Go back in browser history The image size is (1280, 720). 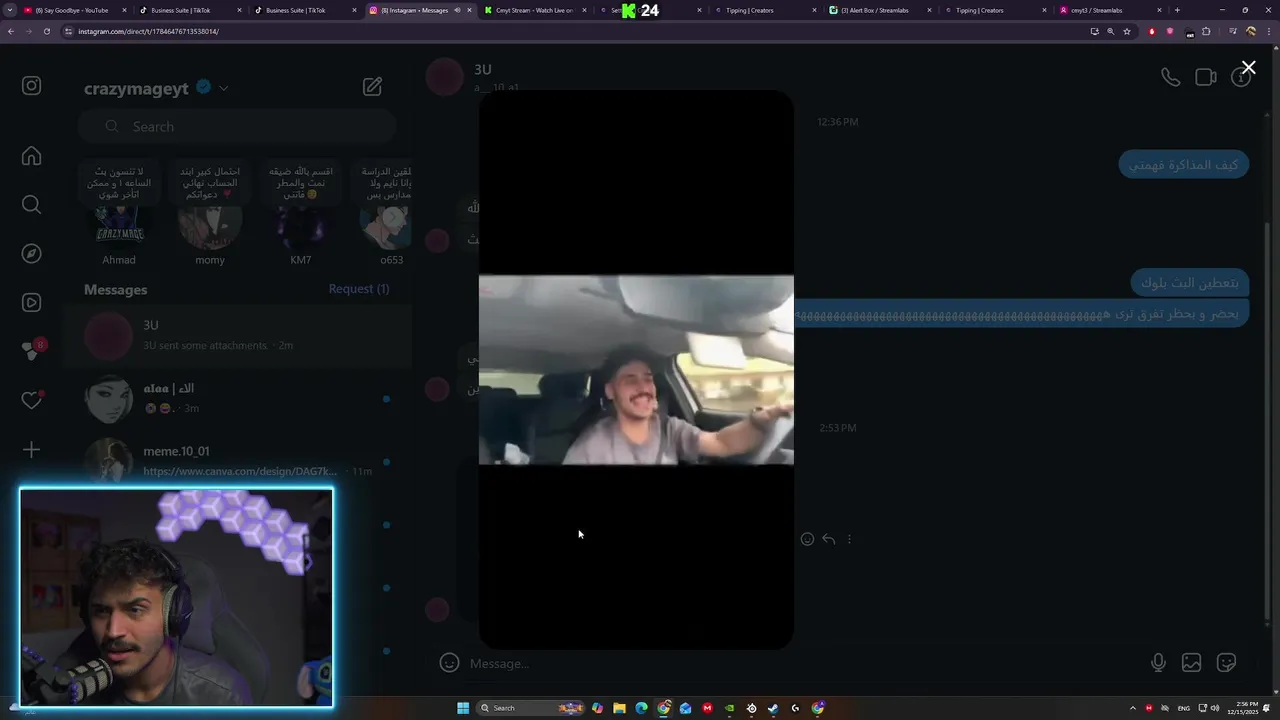[x=10, y=31]
